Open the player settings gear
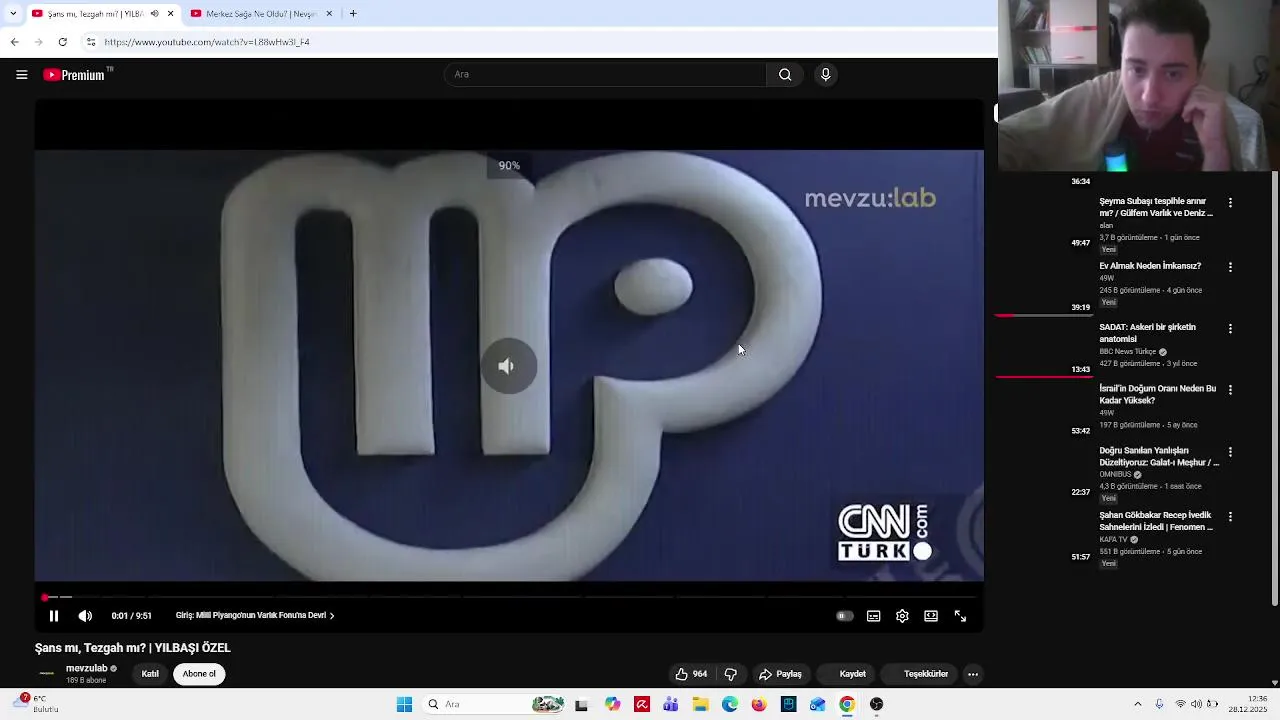1280x720 pixels. click(x=902, y=616)
